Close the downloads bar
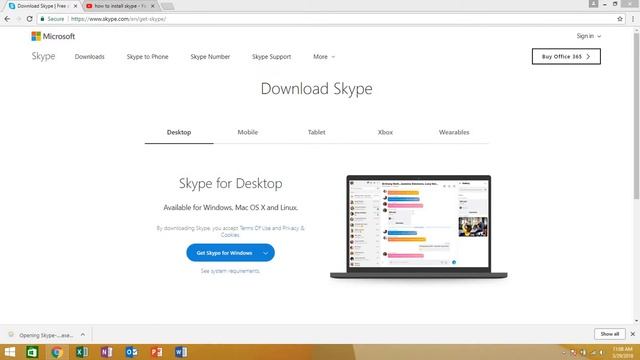 click(x=633, y=334)
